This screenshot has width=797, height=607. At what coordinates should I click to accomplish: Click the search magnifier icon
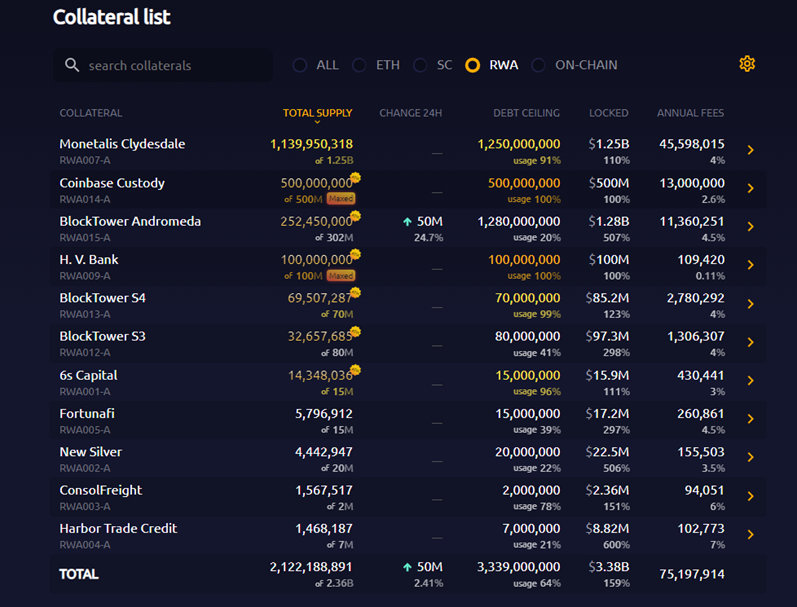coord(72,65)
